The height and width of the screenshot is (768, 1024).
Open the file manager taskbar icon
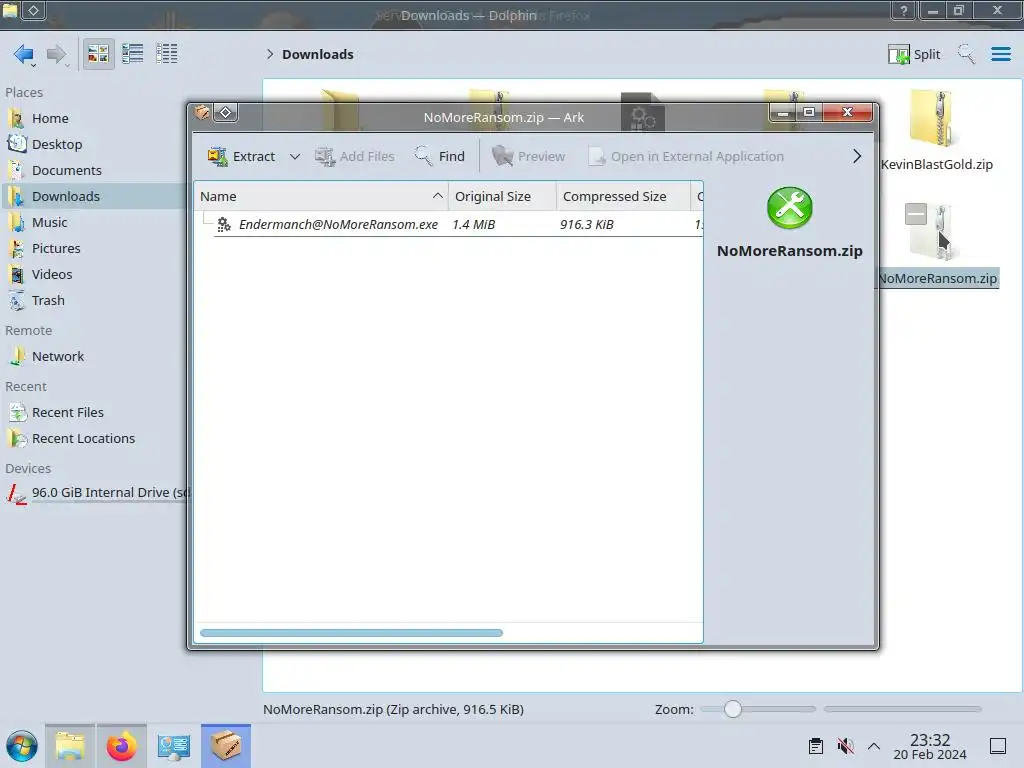70,746
